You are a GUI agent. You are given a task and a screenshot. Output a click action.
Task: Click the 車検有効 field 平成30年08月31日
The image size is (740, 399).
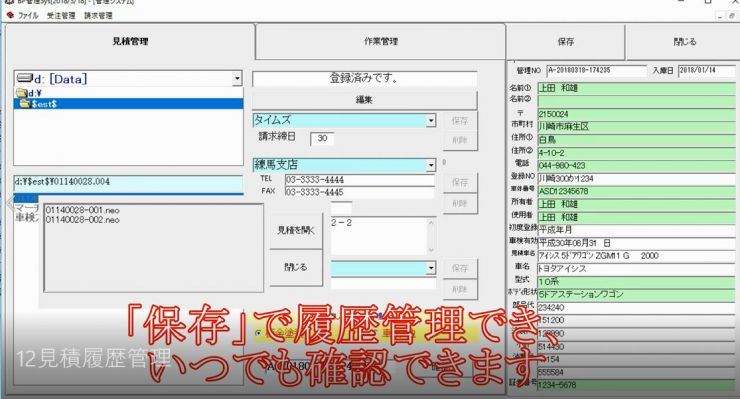pos(636,243)
